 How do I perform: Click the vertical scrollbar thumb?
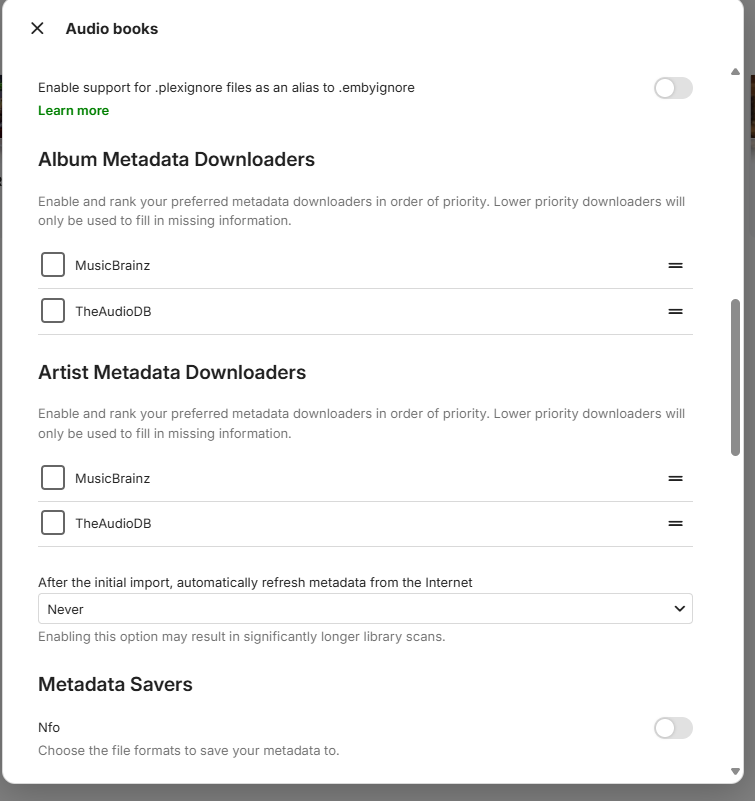[x=736, y=377]
